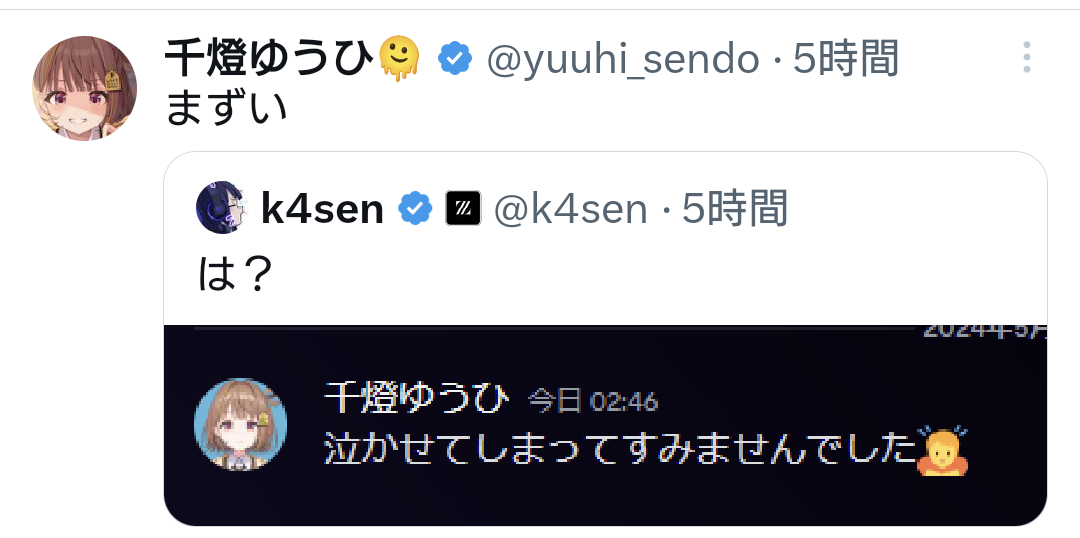Click the bowing person emoji in the message

tap(943, 451)
